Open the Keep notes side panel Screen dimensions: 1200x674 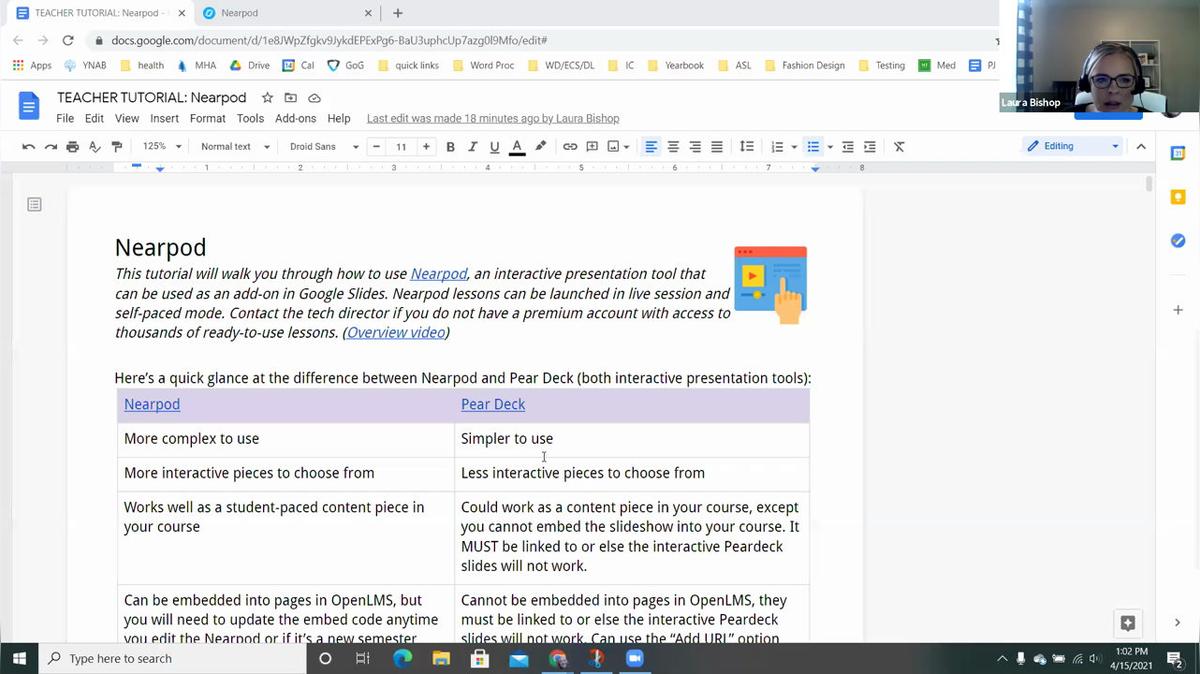[x=1178, y=197]
